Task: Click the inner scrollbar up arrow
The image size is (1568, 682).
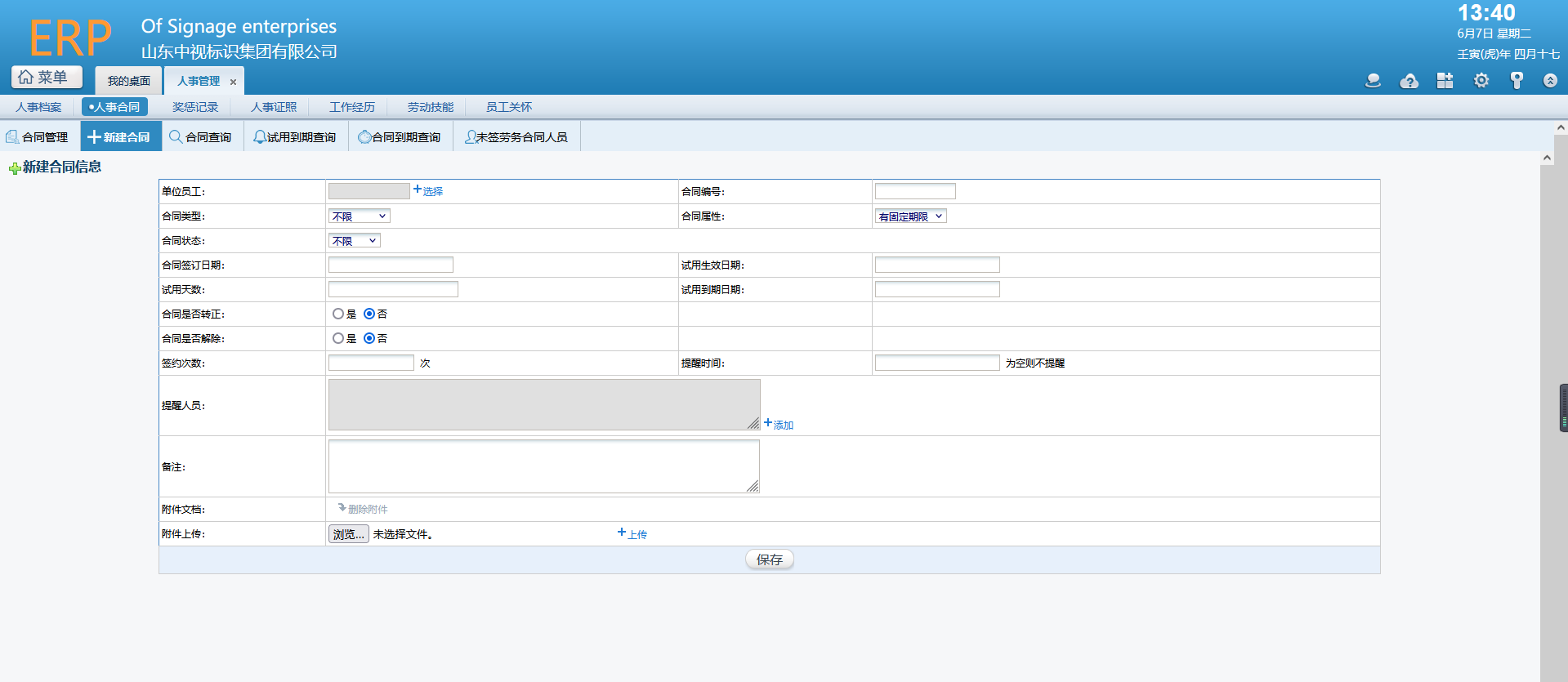Action: [1547, 158]
